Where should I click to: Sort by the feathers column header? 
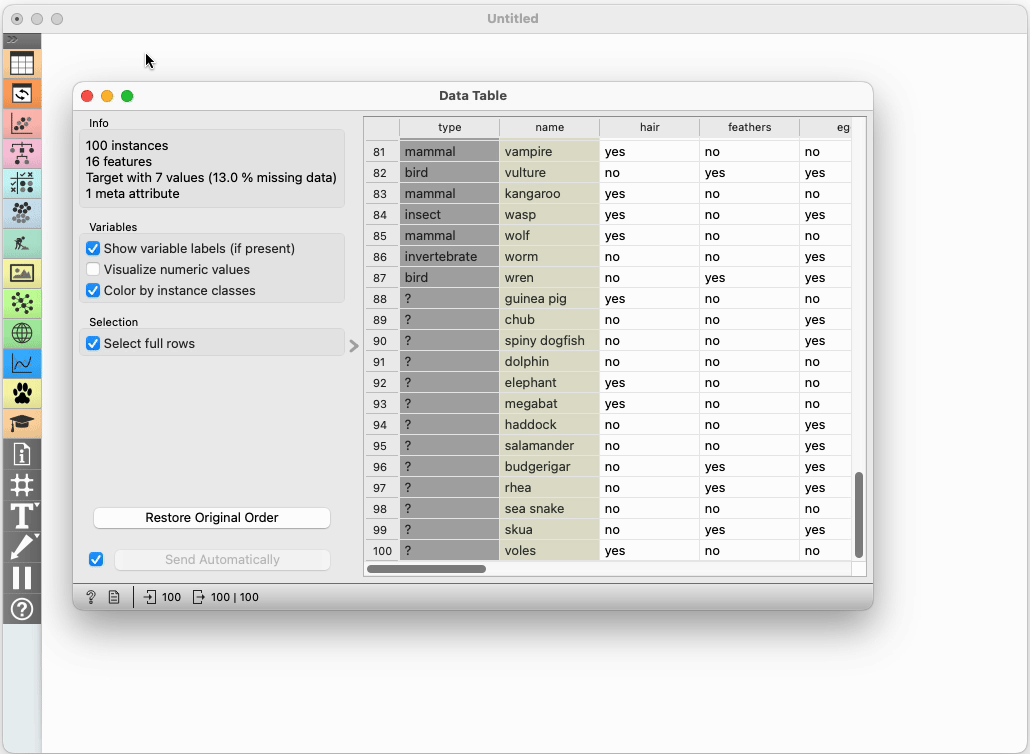(749, 127)
